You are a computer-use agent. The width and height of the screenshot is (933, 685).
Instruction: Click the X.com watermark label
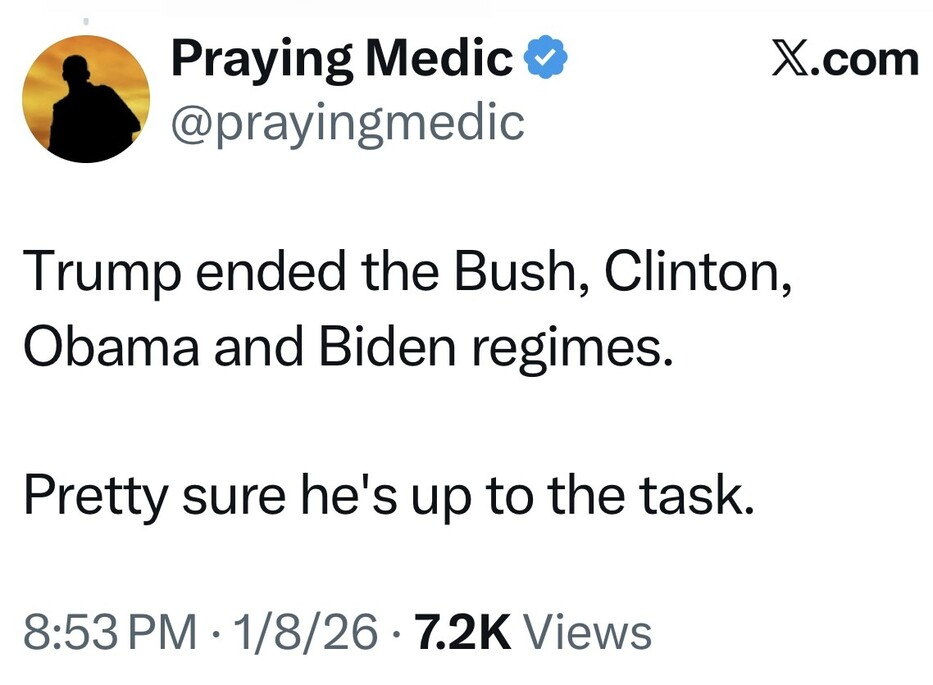[x=845, y=59]
